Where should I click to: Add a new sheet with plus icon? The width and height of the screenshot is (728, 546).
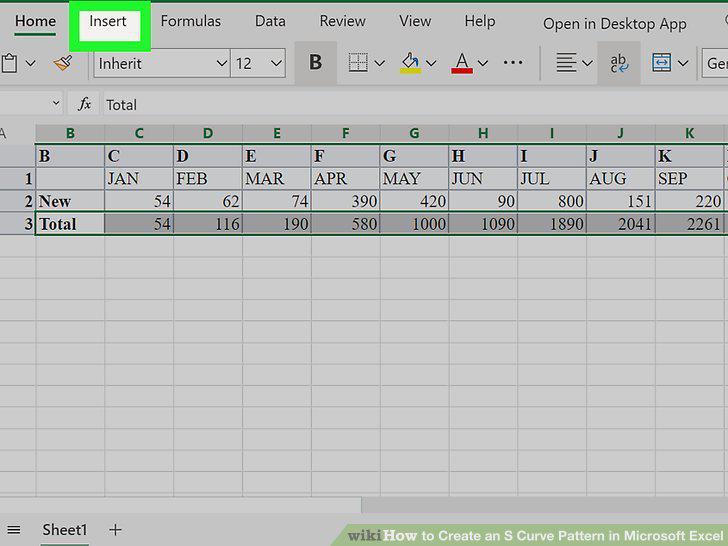point(116,530)
